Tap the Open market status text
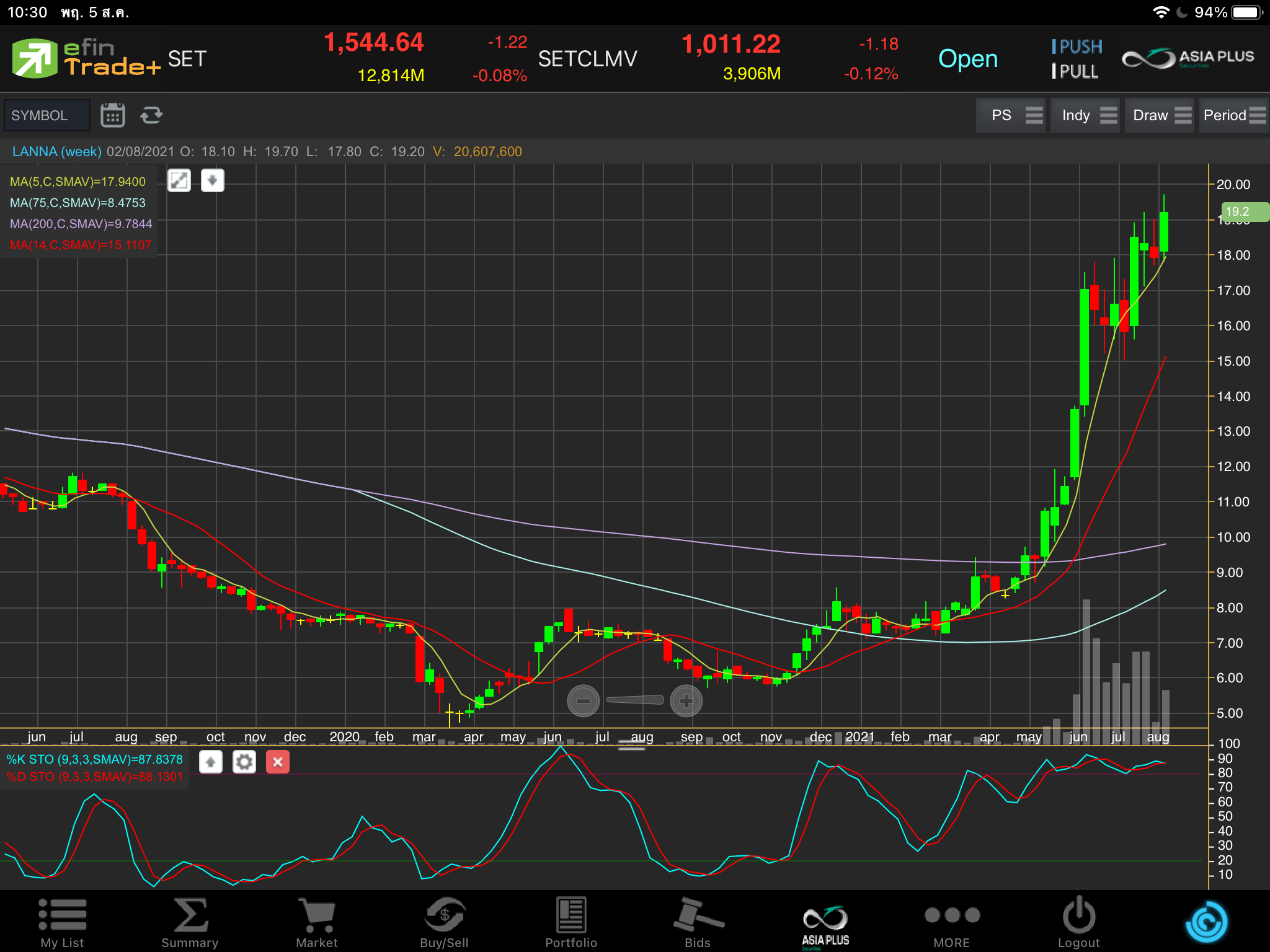1270x952 pixels. click(x=968, y=59)
